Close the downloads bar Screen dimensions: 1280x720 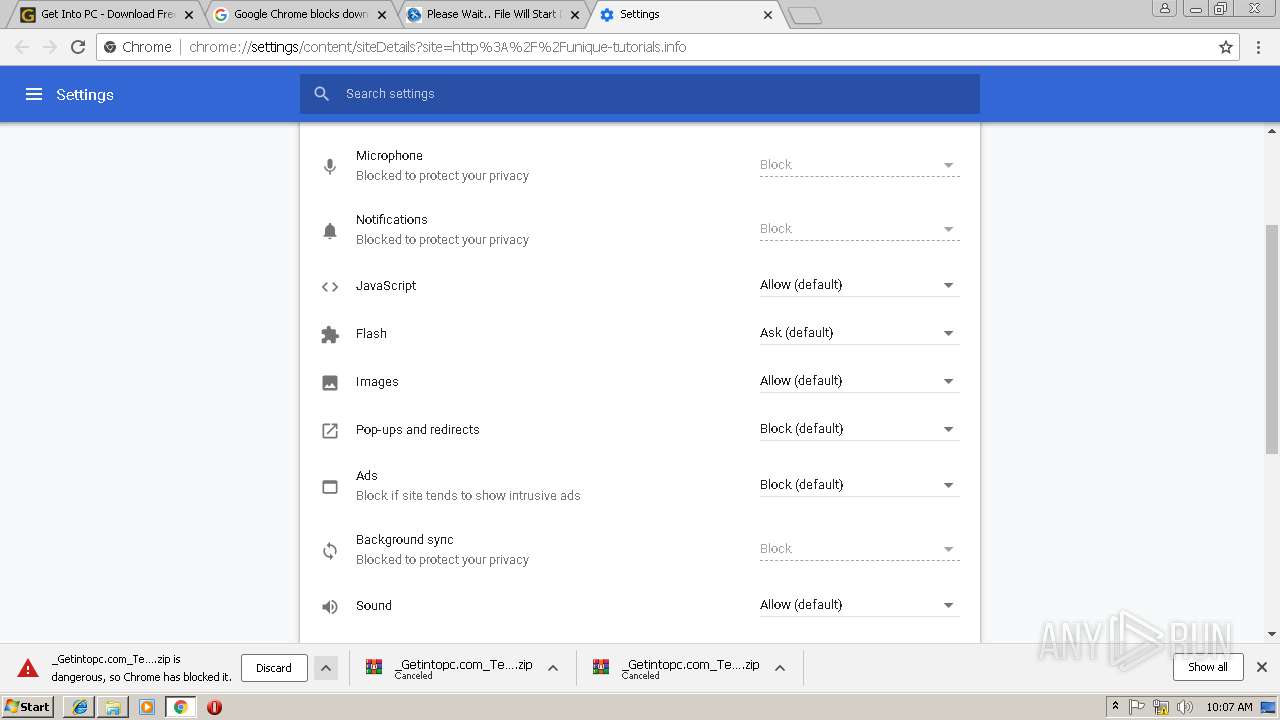click(x=1262, y=667)
